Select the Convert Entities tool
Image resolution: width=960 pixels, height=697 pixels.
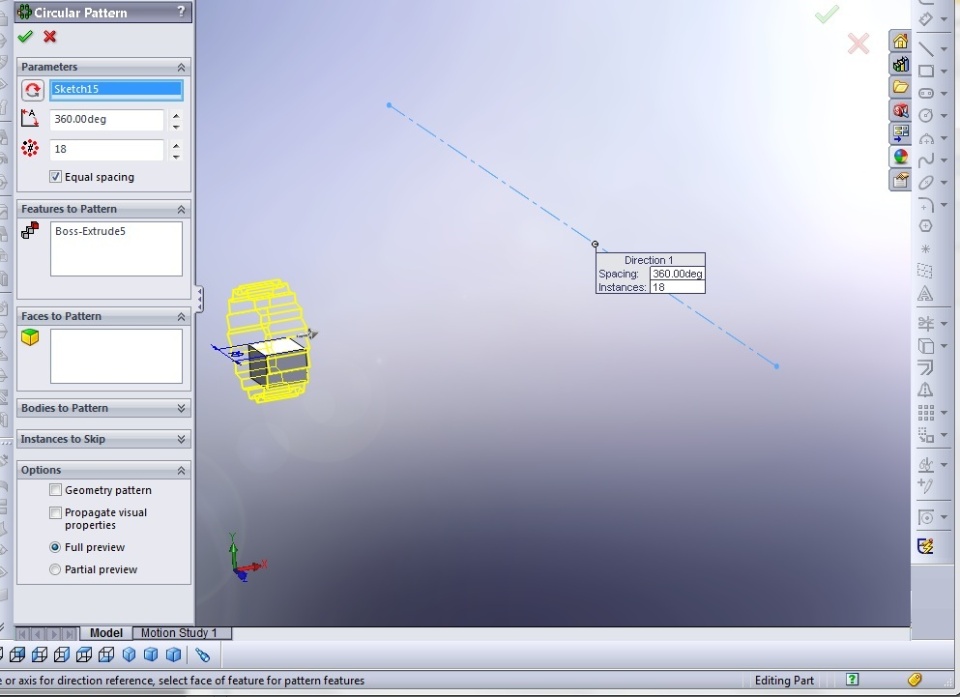click(x=926, y=346)
